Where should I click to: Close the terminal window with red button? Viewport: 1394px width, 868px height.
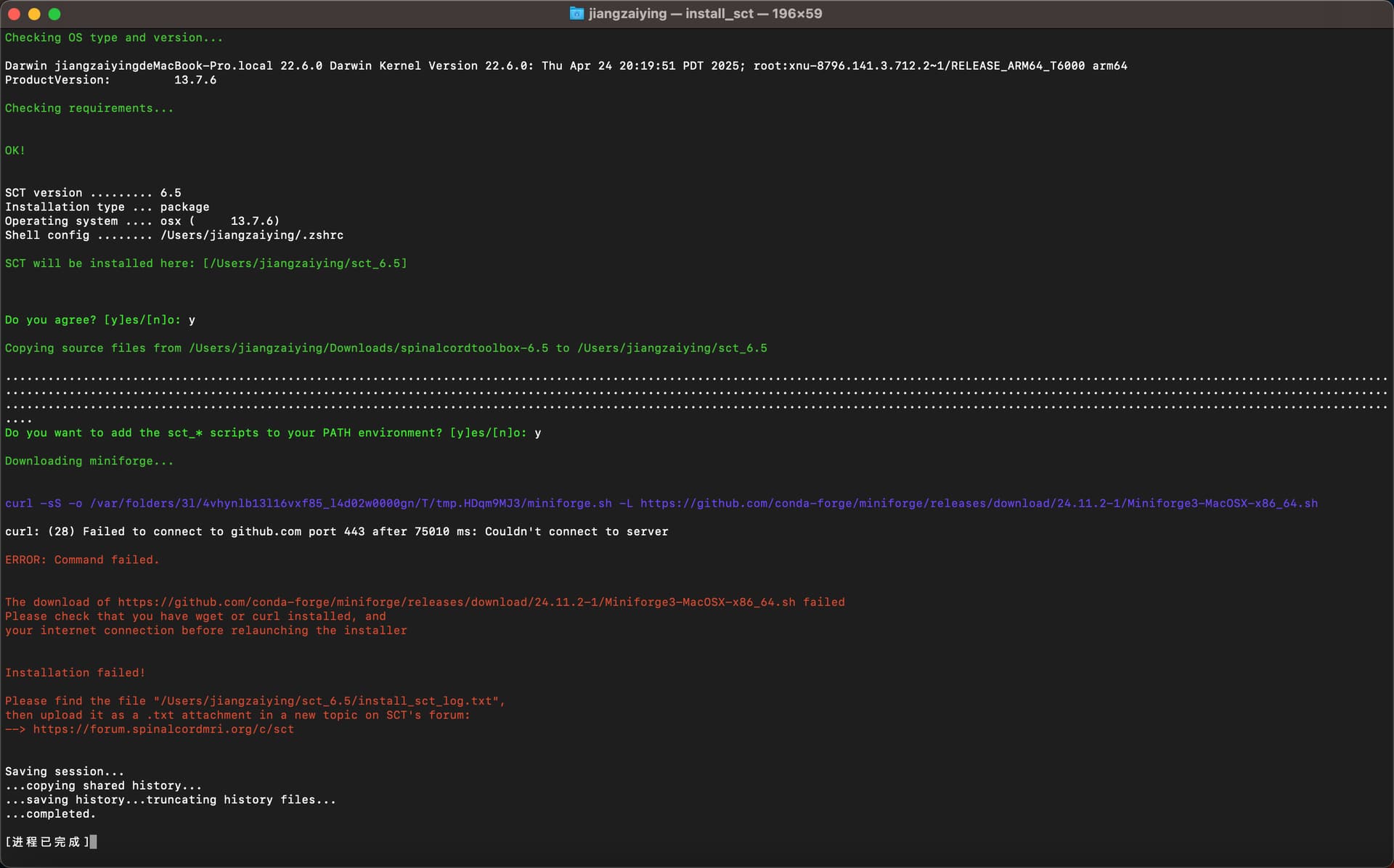click(14, 14)
